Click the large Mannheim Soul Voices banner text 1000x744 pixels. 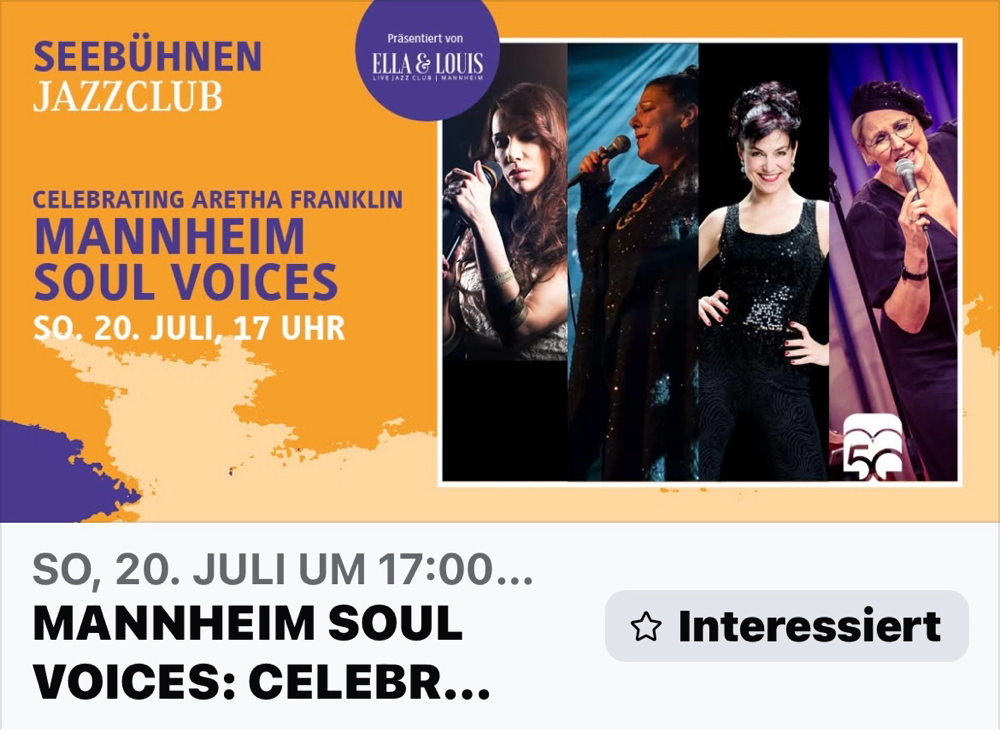point(185,259)
